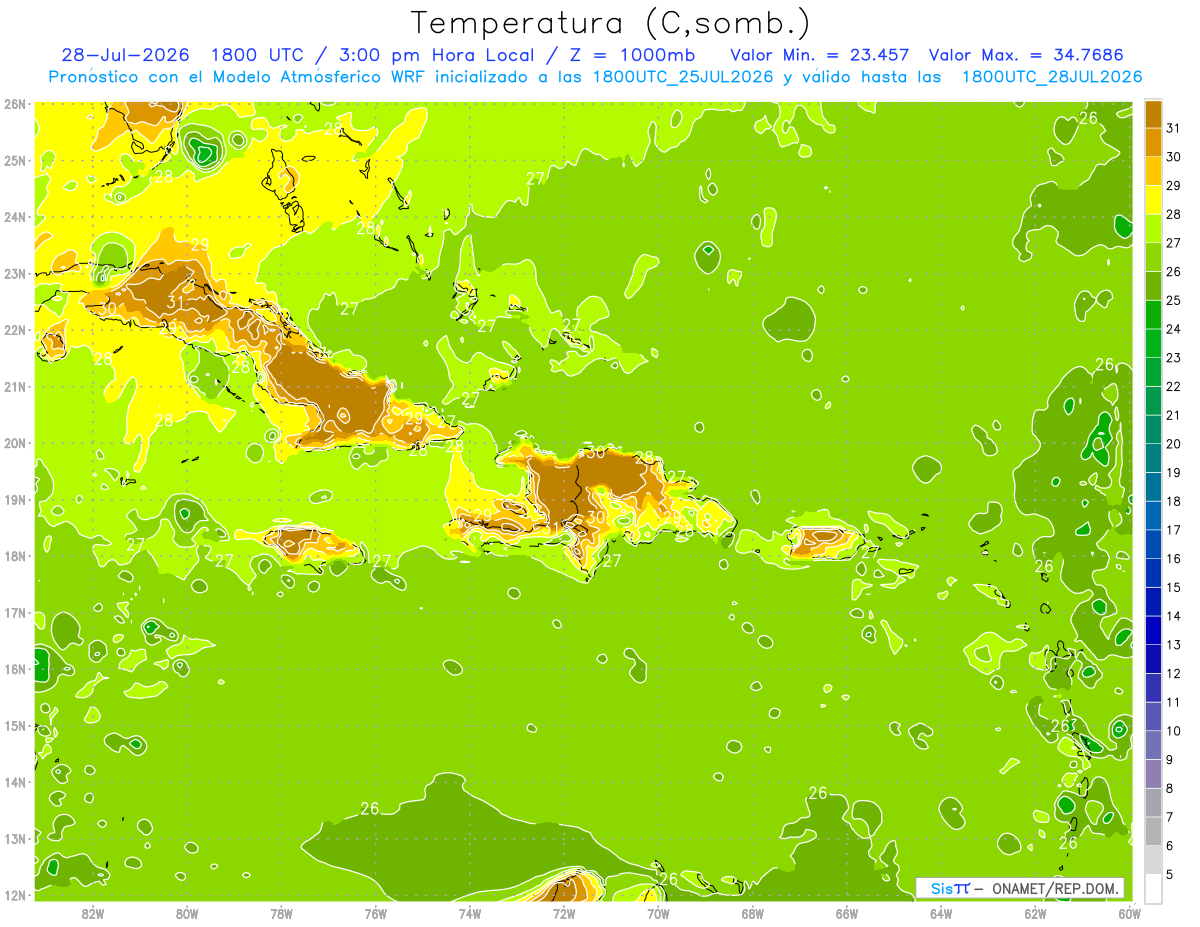Screen dimensions: 1200x927
Task: Click the "25N" latitude axis label
Action: pyautogui.click(x=14, y=160)
